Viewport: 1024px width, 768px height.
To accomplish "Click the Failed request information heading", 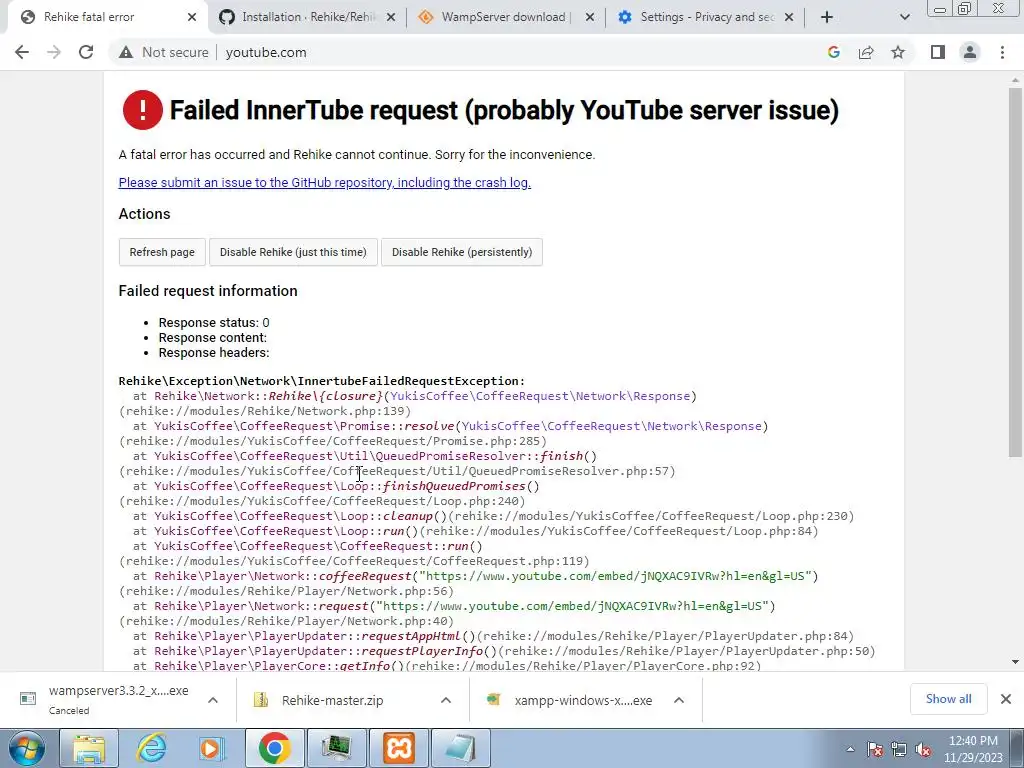I will [208, 291].
